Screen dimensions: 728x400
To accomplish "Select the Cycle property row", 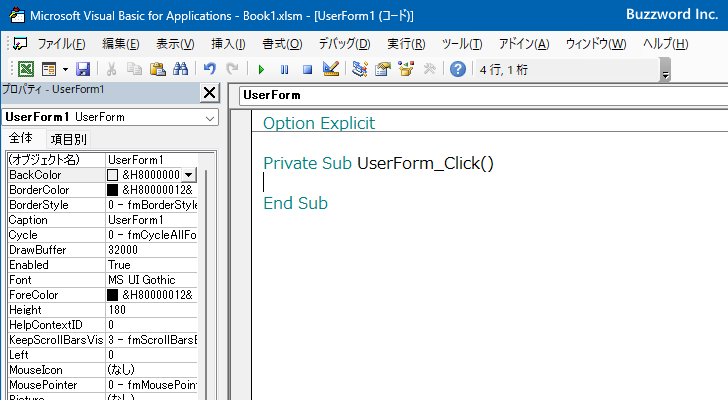I will pos(103,235).
